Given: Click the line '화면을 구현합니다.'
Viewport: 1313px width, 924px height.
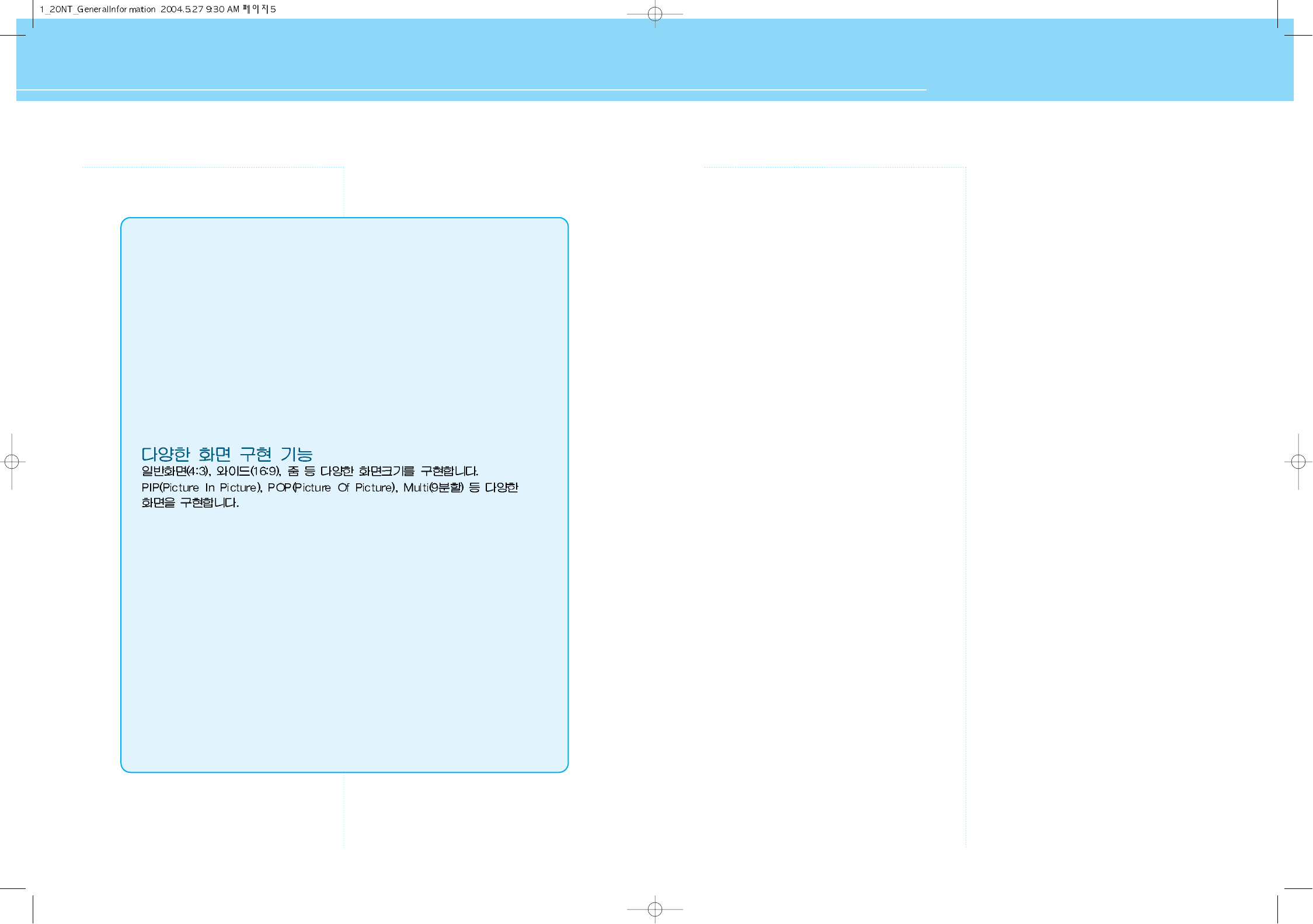Looking at the screenshot, I should (190, 503).
